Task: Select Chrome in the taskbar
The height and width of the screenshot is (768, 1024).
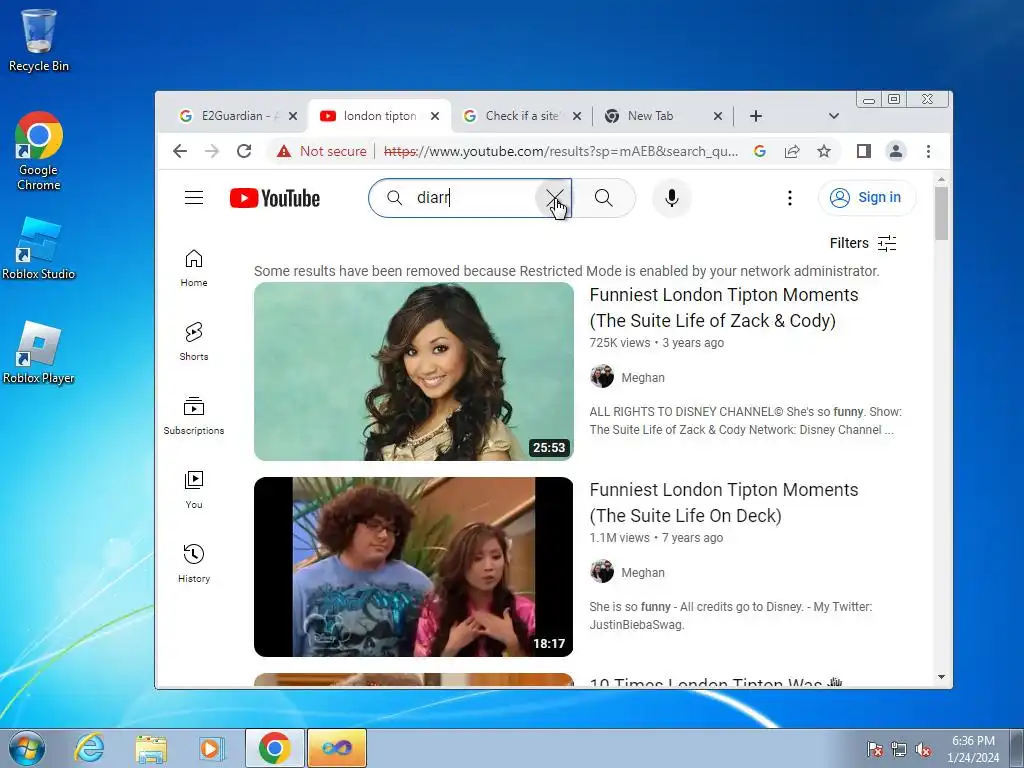Action: (x=274, y=748)
